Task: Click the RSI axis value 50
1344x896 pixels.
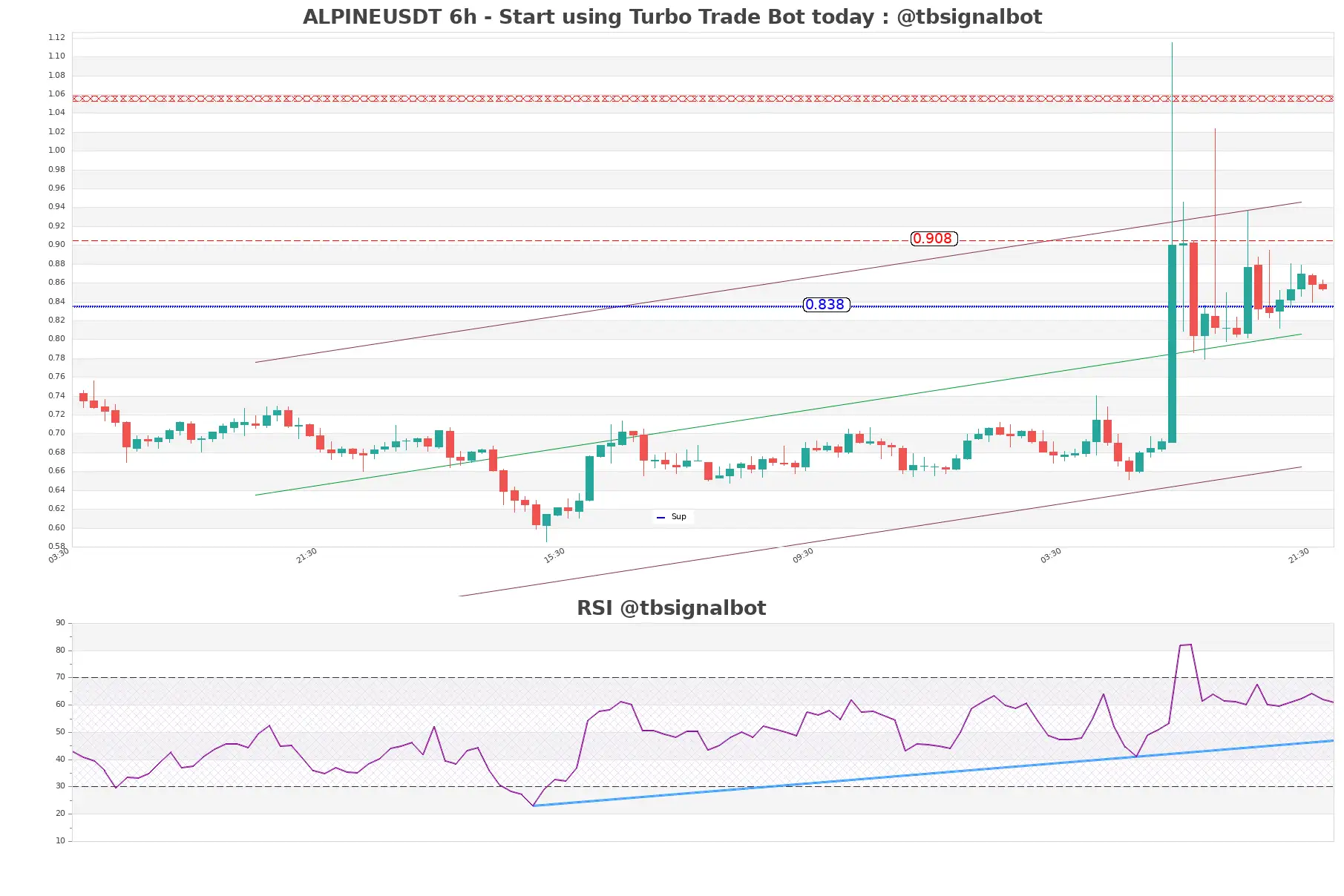Action: 60,731
